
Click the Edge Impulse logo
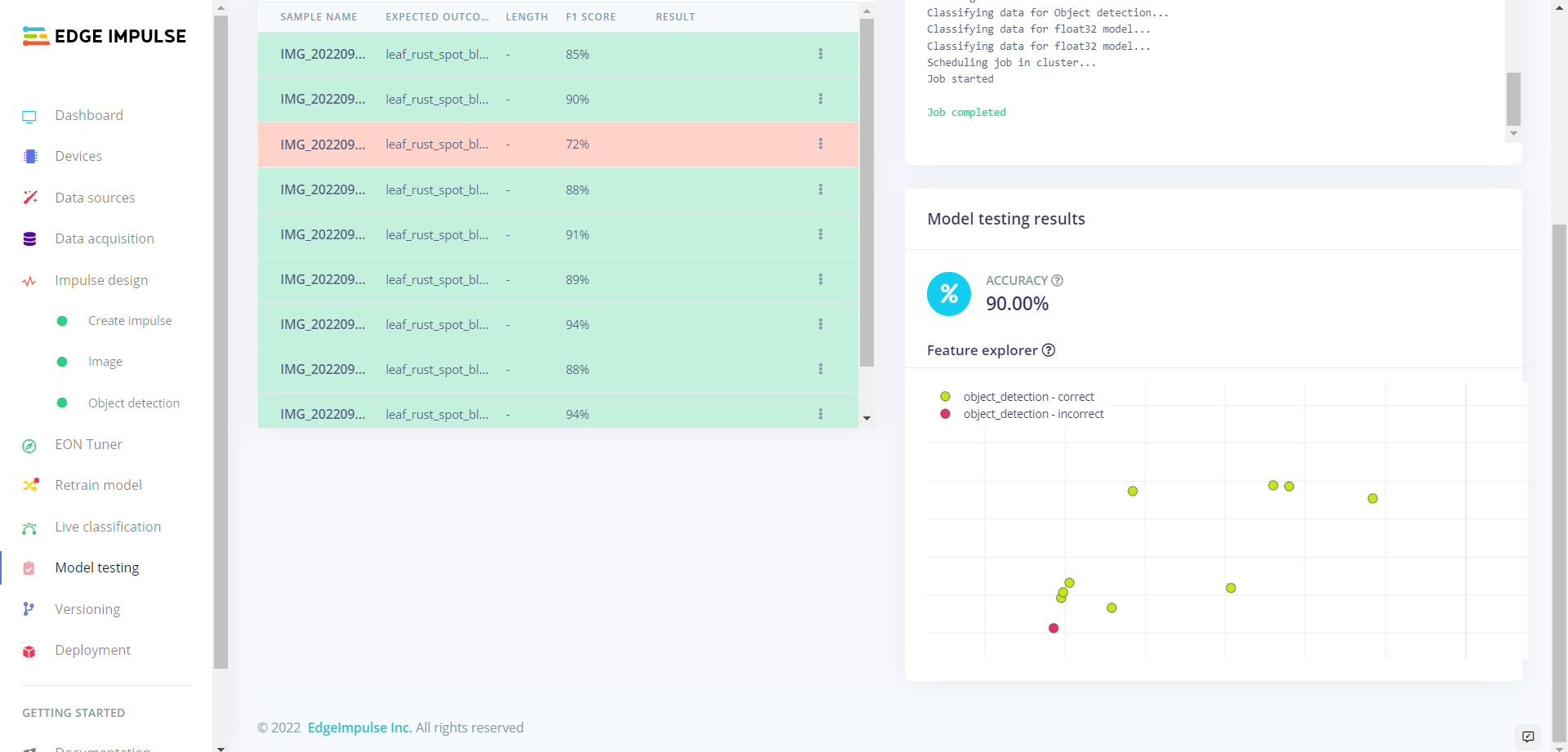(x=104, y=36)
